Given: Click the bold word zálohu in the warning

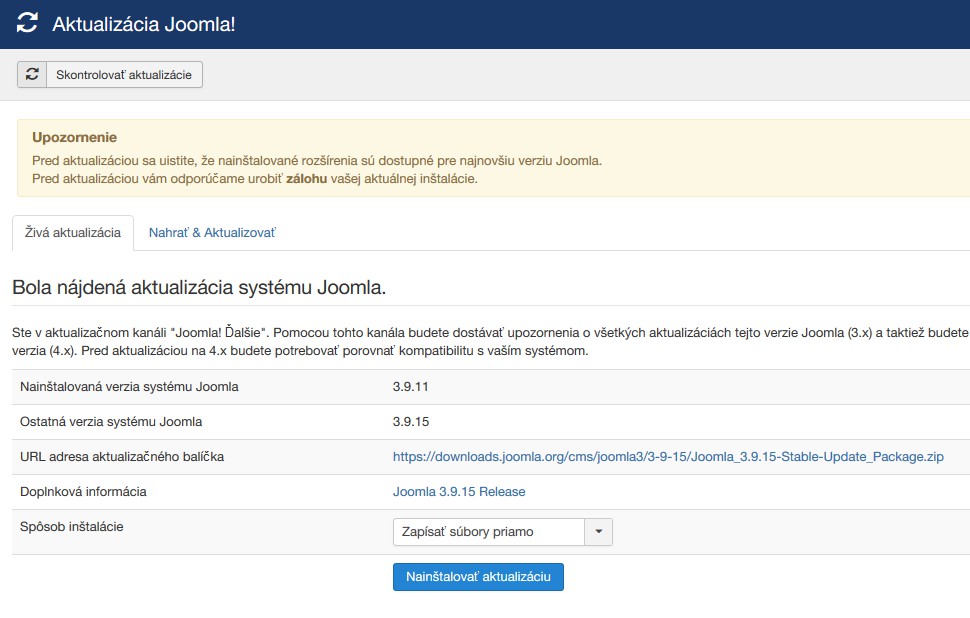Looking at the screenshot, I should click(x=306, y=179).
